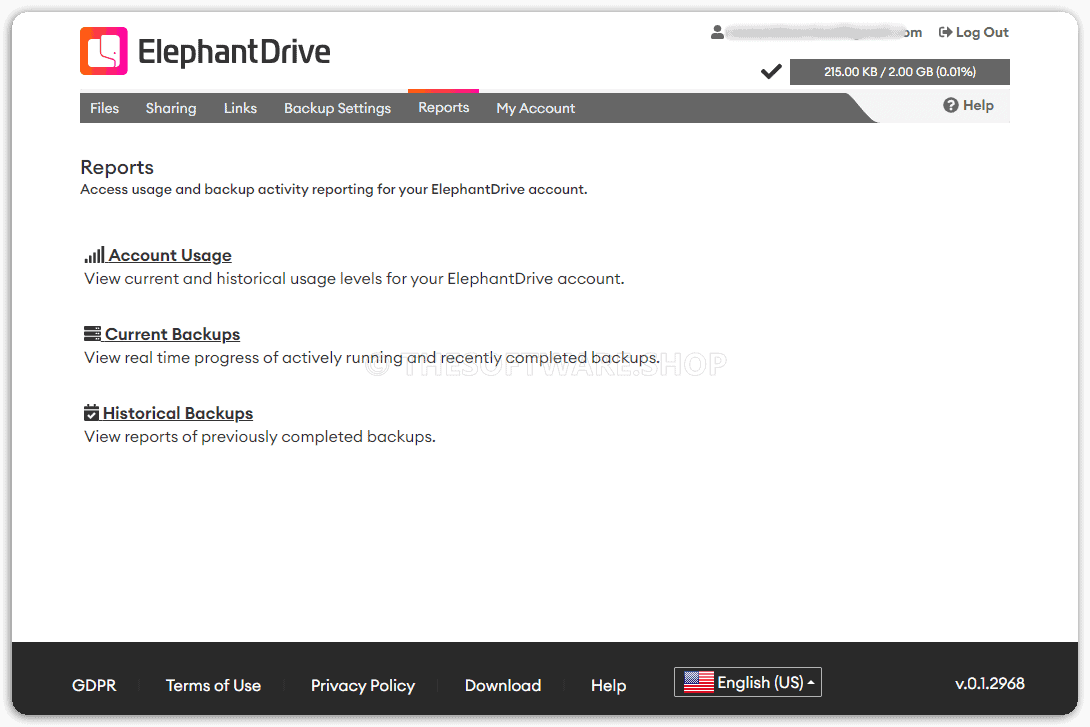Open the My Account tab
Screen dimensions: 1090x727
(536, 108)
